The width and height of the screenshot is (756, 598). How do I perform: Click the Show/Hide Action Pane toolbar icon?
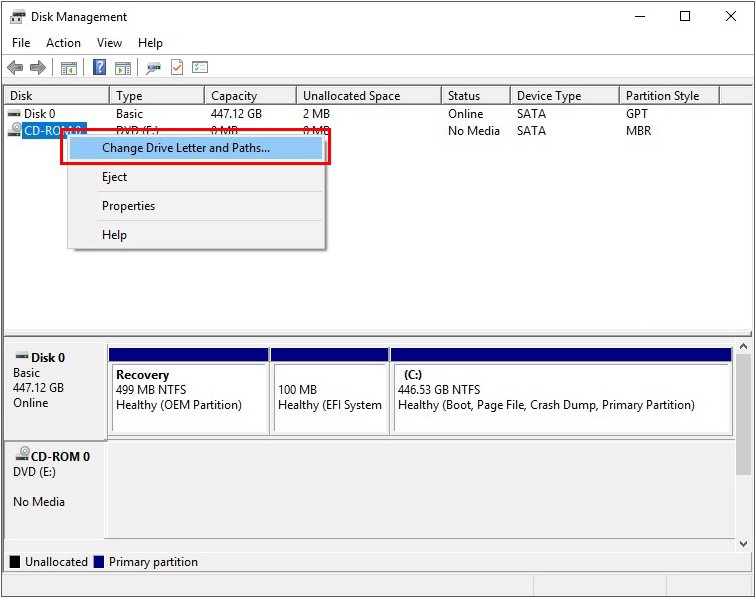coord(123,68)
